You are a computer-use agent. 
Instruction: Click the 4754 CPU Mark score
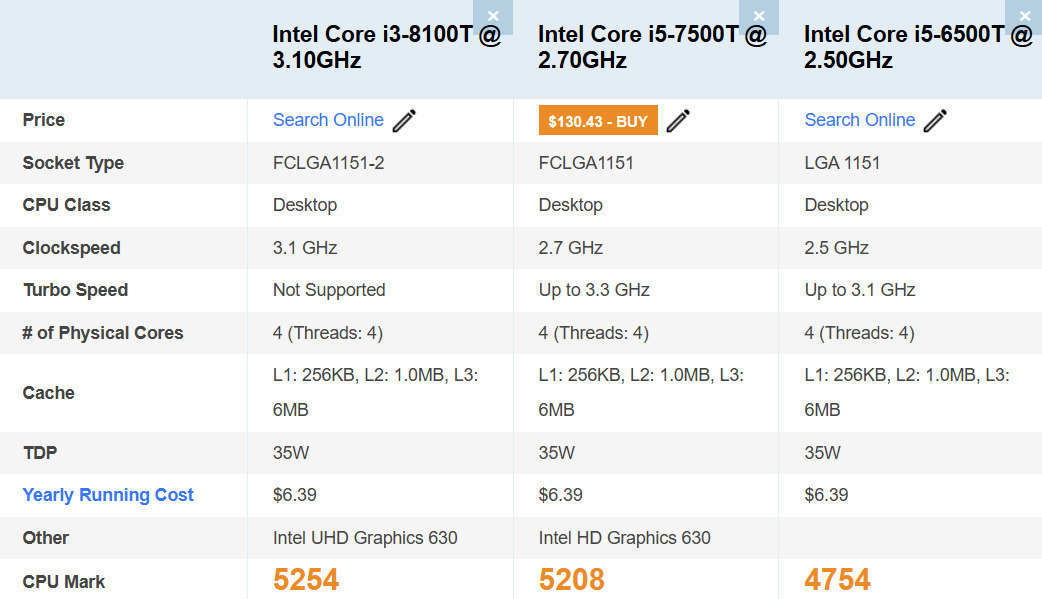point(838,579)
